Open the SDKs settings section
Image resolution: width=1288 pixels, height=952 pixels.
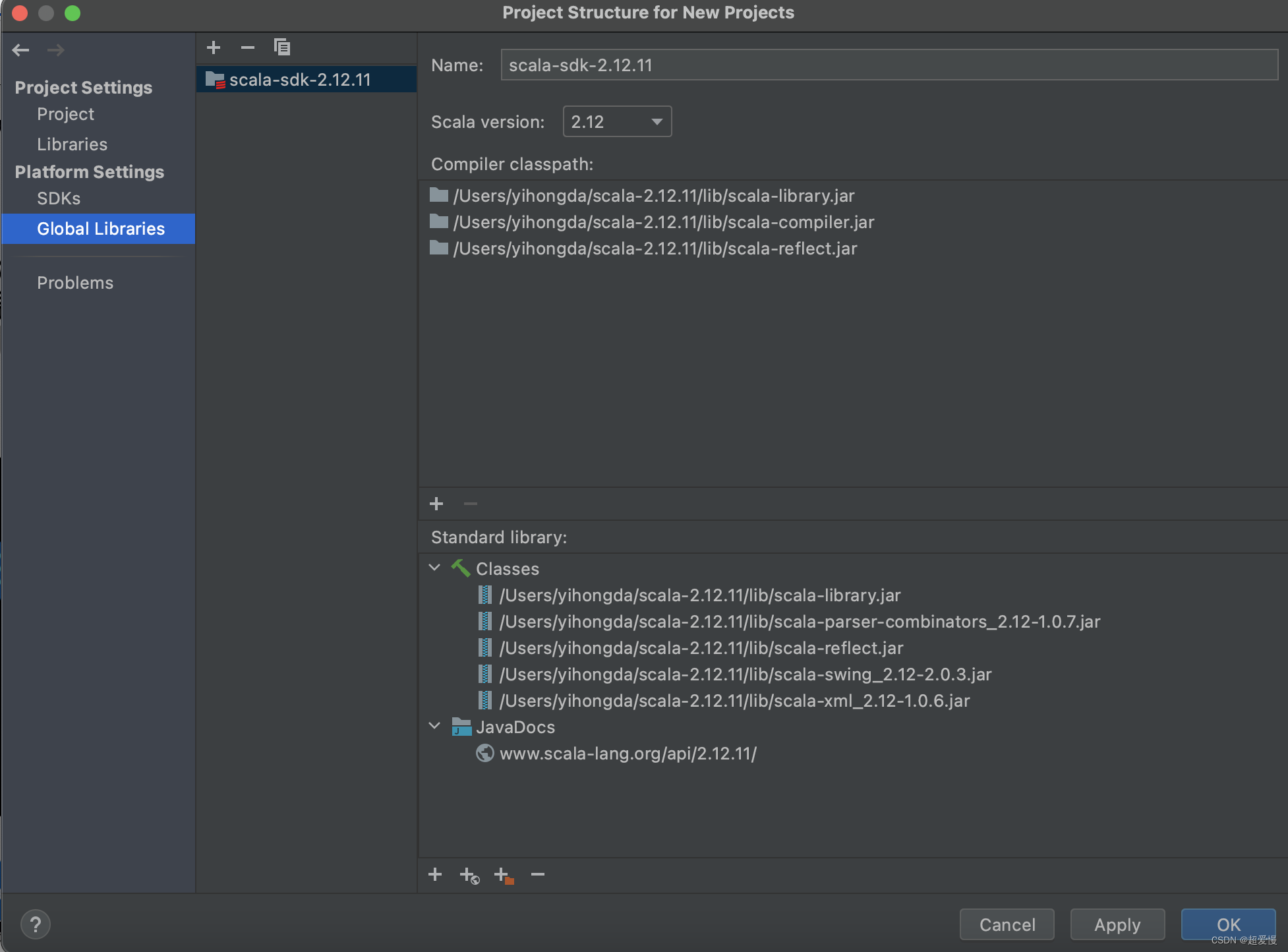point(59,198)
